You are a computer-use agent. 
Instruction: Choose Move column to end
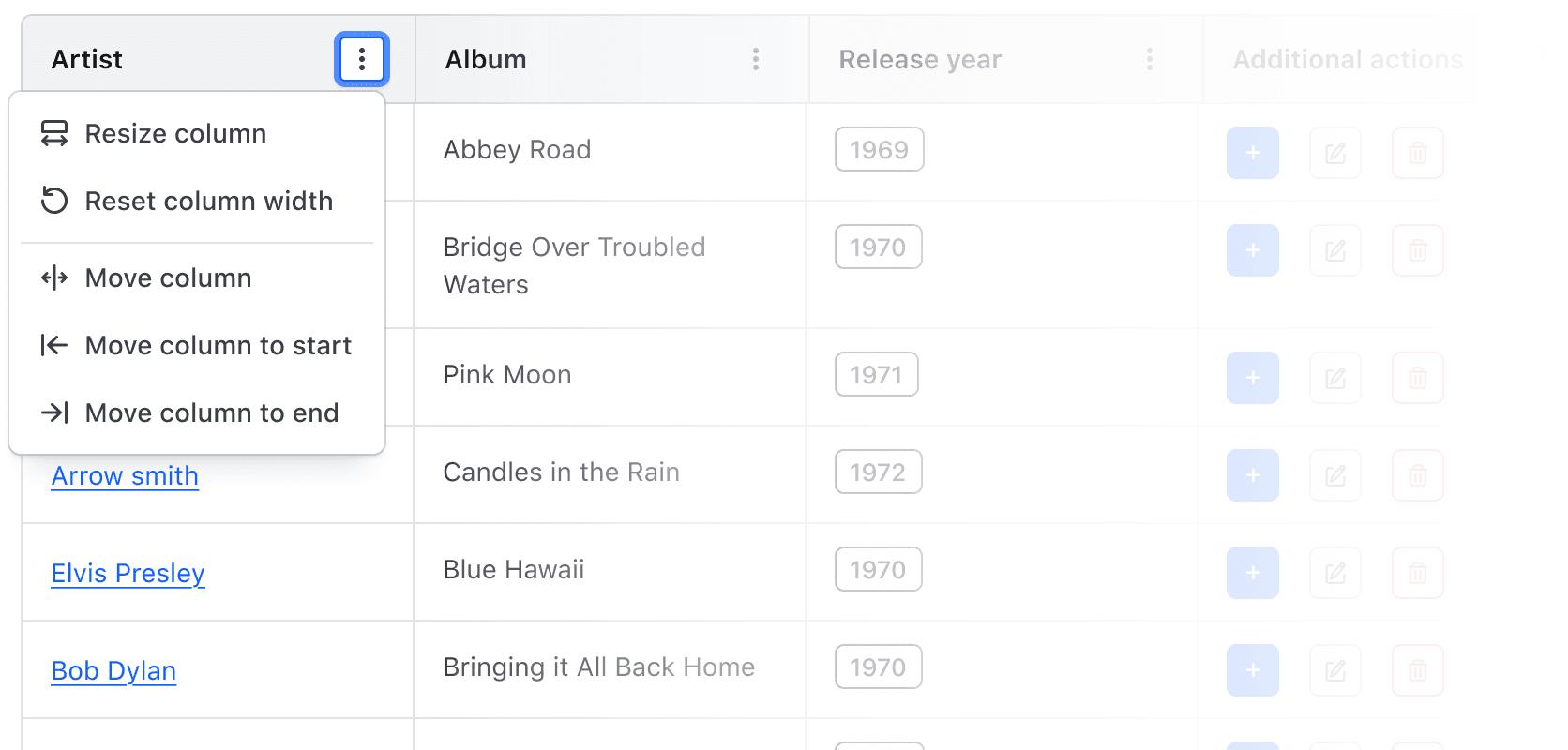click(x=211, y=413)
